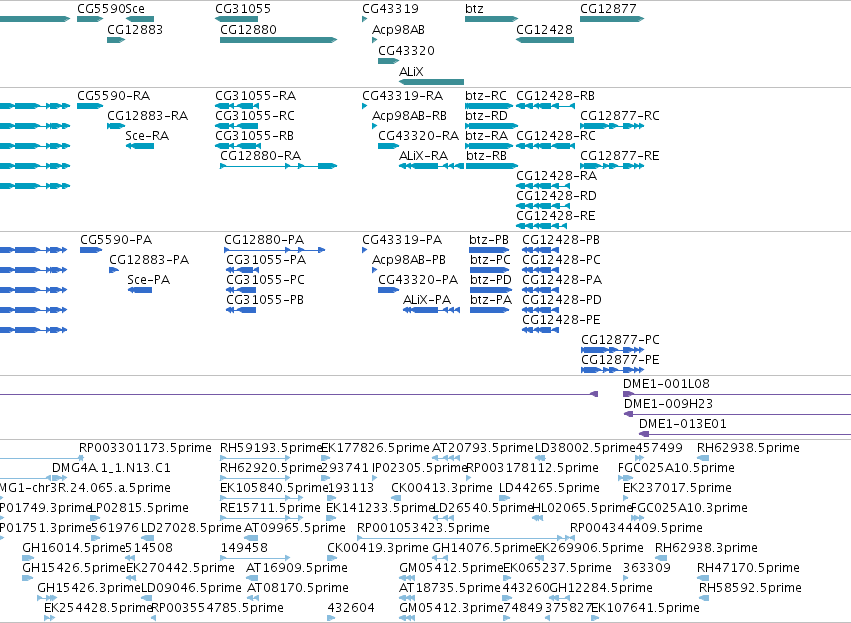851x623 pixels.
Task: Select the CG43320 gene label
Action: [x=406, y=50]
